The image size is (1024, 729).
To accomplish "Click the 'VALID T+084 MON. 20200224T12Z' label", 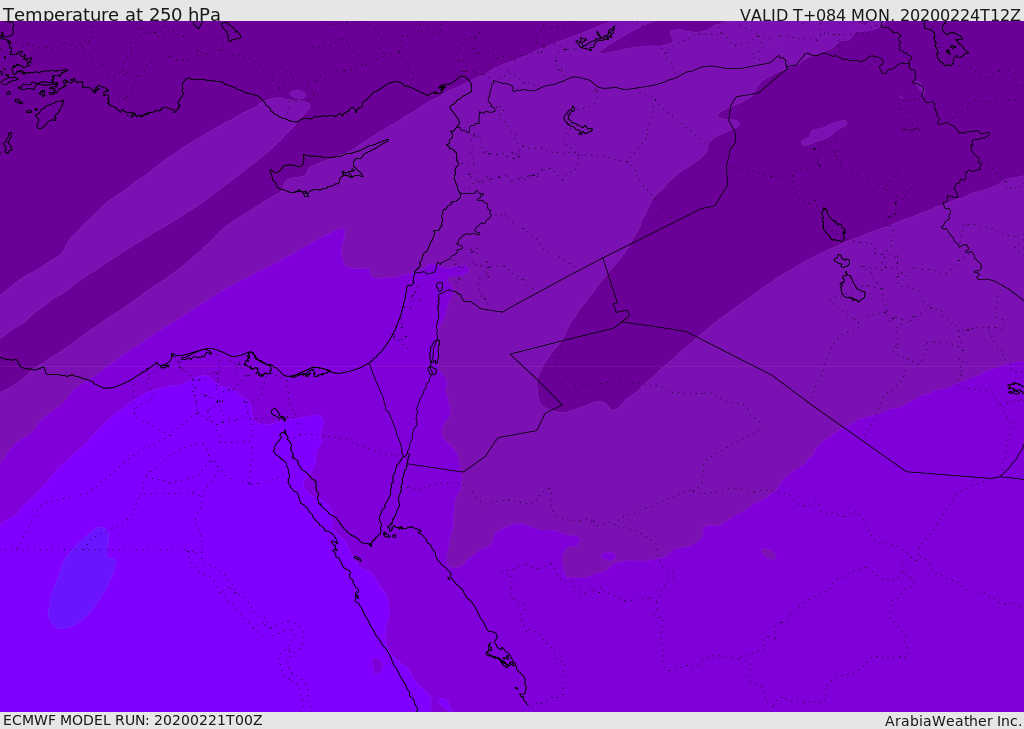I will click(x=880, y=14).
